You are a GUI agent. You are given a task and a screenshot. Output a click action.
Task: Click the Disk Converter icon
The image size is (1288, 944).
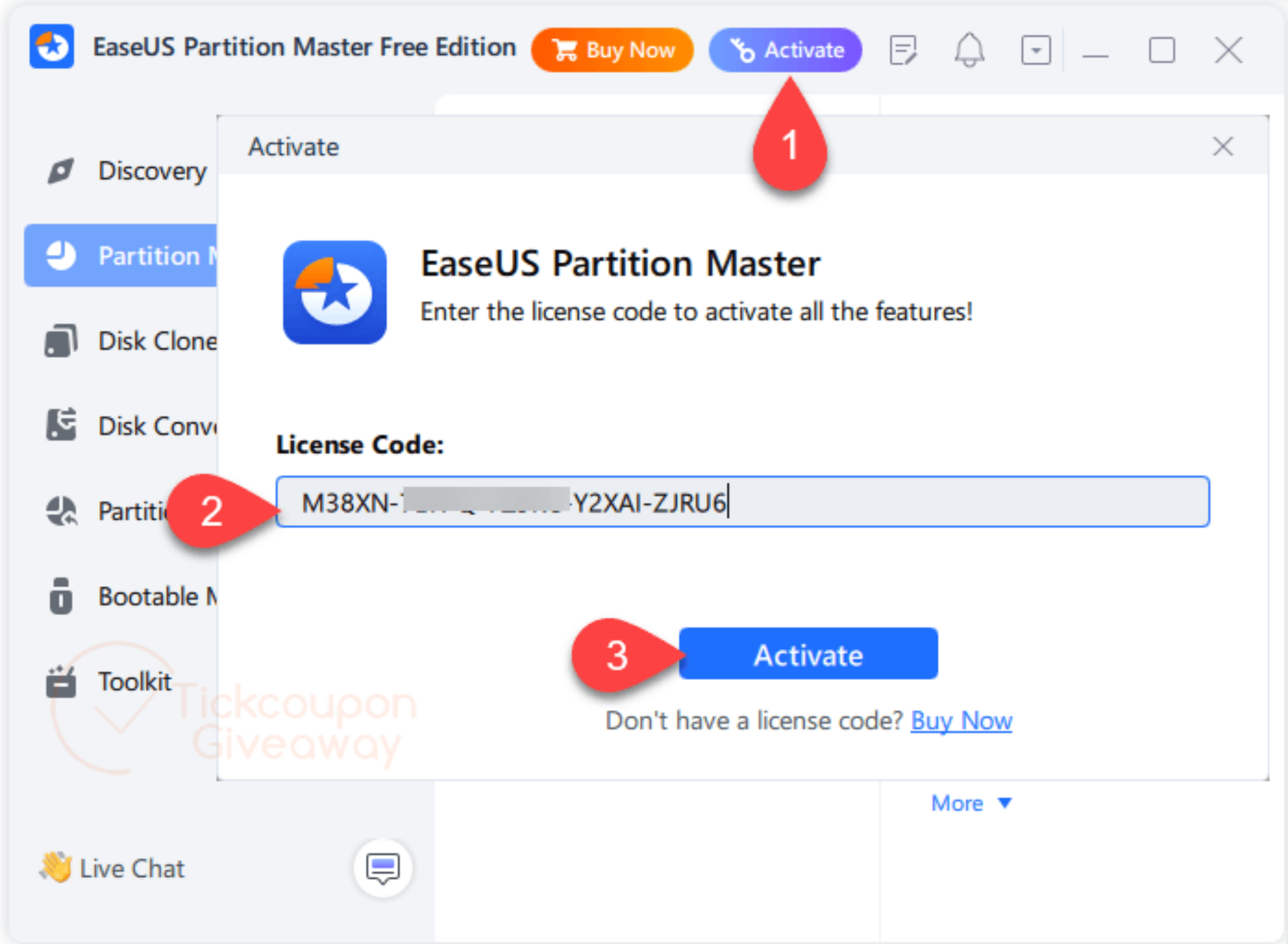pos(61,425)
